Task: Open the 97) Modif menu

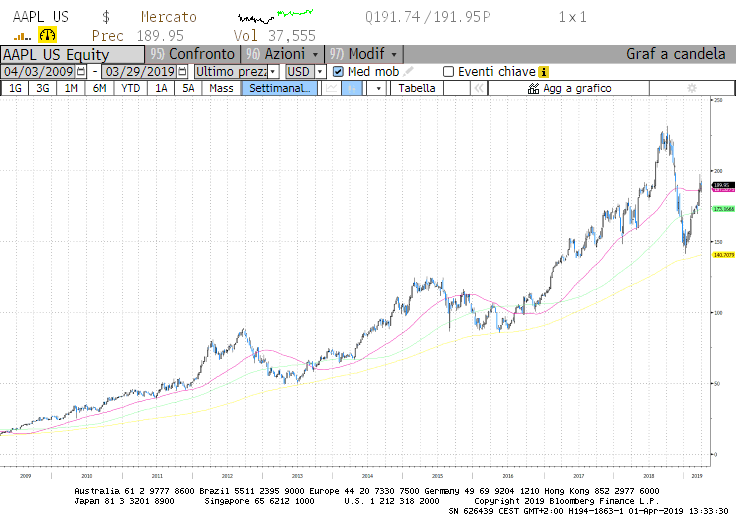Action: (364, 54)
